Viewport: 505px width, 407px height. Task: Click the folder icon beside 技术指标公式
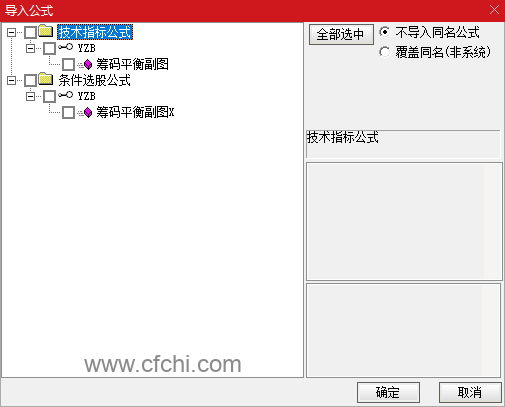coord(46,31)
